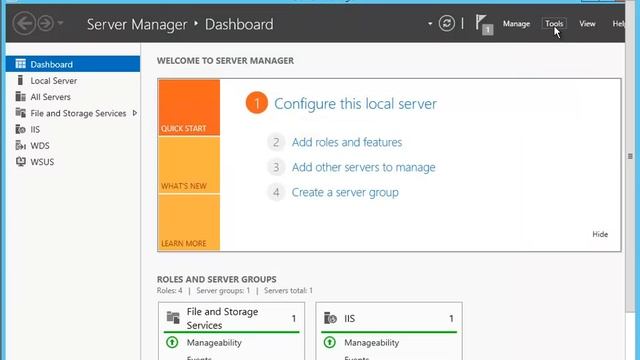Screen dimensions: 640x360
Task: Click File and Storage Services tile icon
Action: point(173,318)
